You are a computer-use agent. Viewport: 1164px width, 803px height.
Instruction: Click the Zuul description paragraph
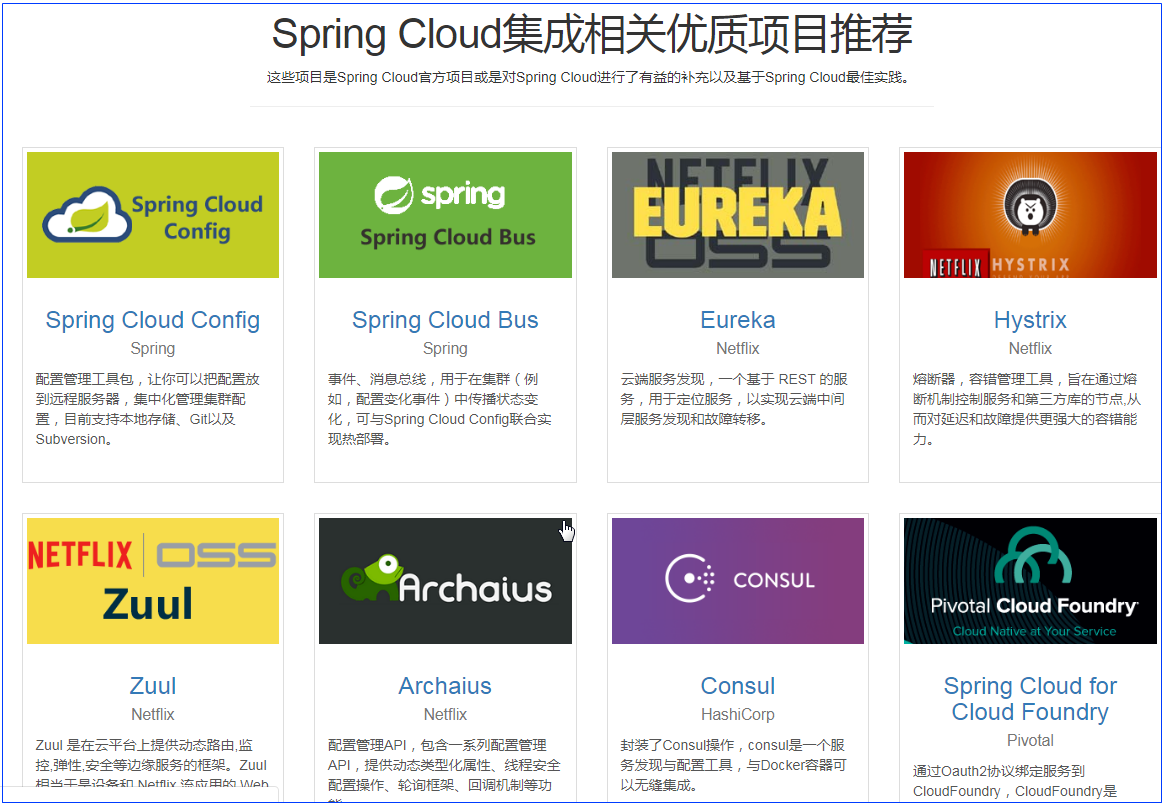(152, 764)
